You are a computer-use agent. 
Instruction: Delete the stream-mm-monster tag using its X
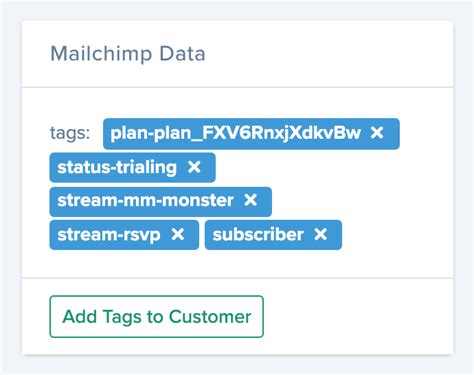click(250, 200)
